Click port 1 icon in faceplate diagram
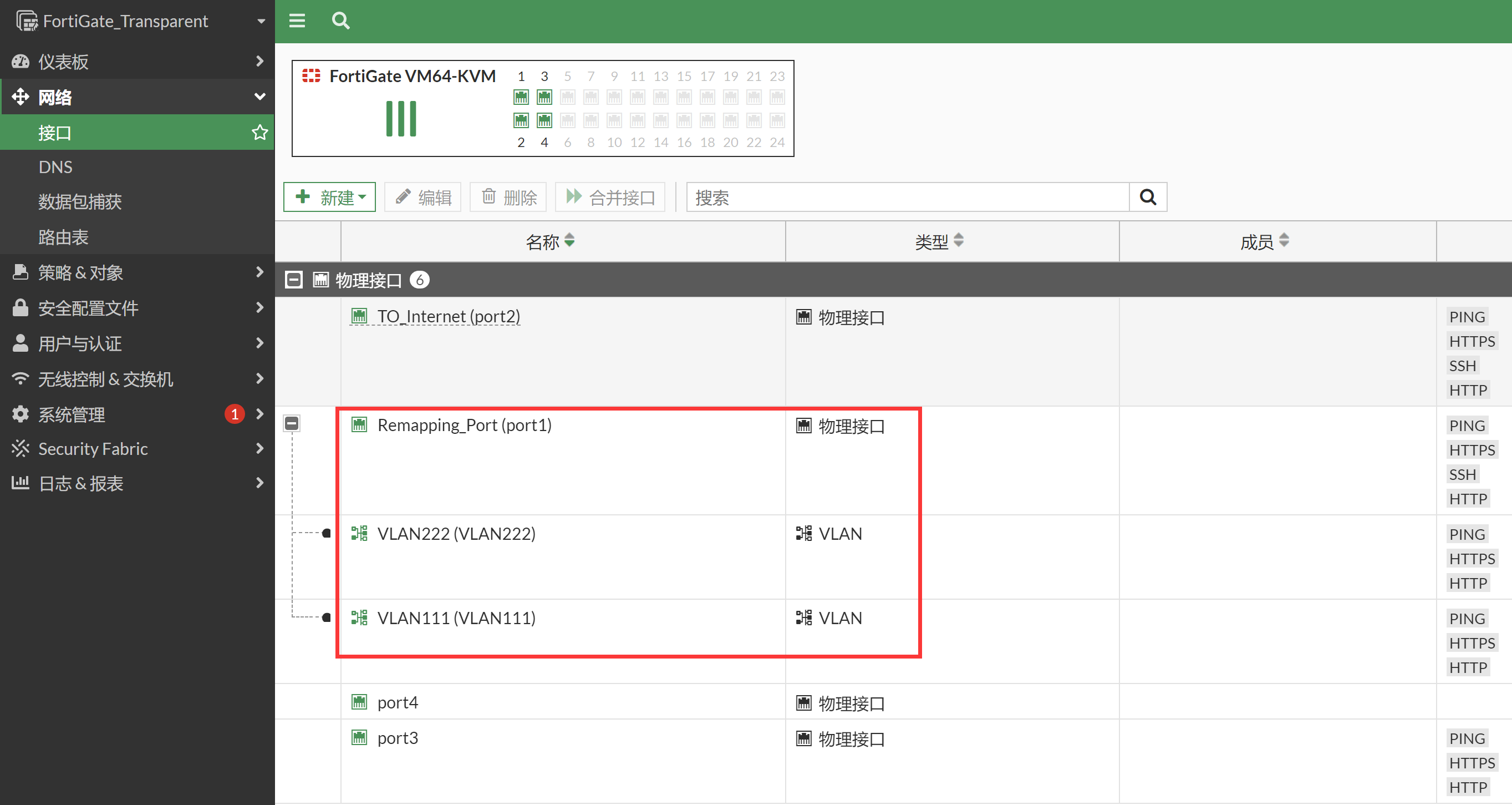1512x805 pixels. 521,97
